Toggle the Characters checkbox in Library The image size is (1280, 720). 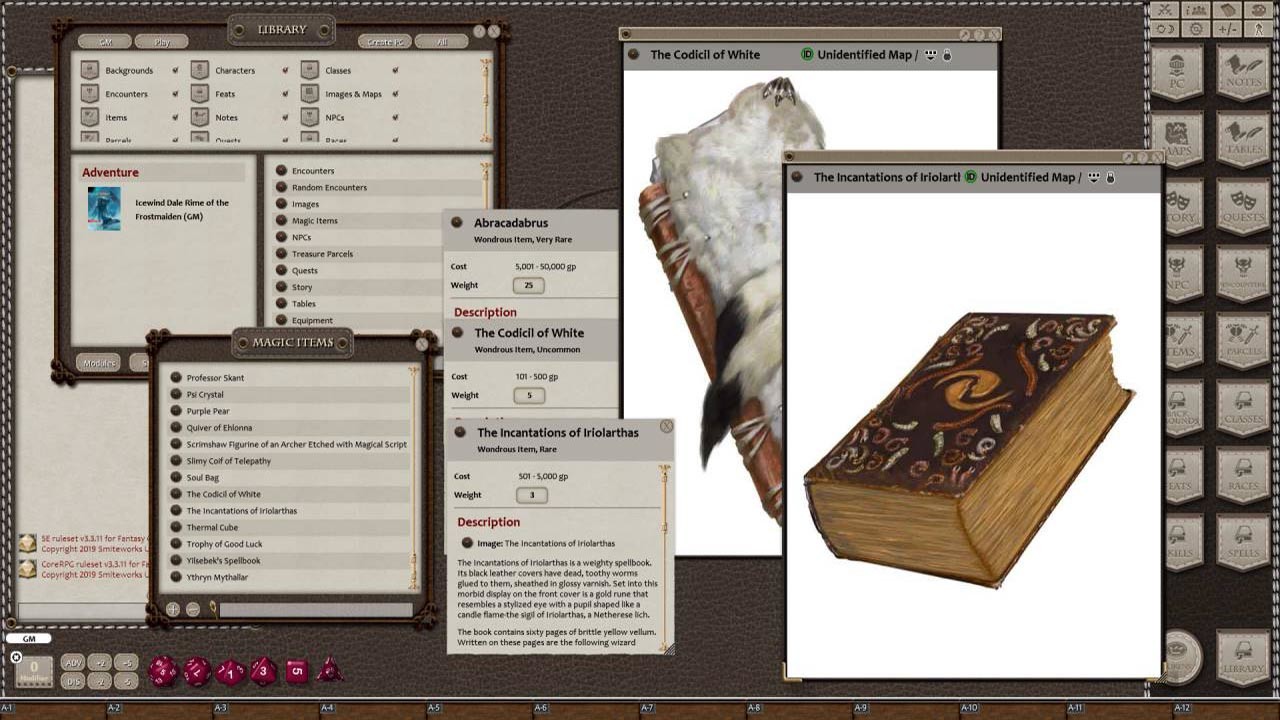click(x=285, y=70)
